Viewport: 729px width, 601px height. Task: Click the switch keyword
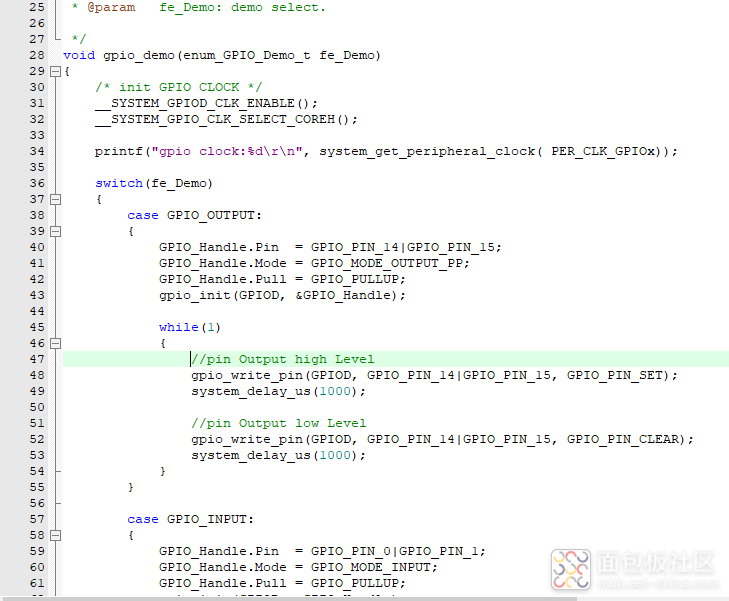(118, 183)
